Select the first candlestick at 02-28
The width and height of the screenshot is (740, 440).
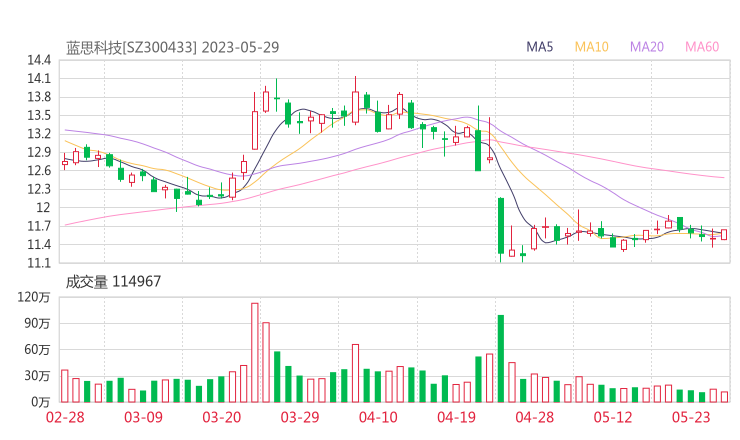click(65, 163)
